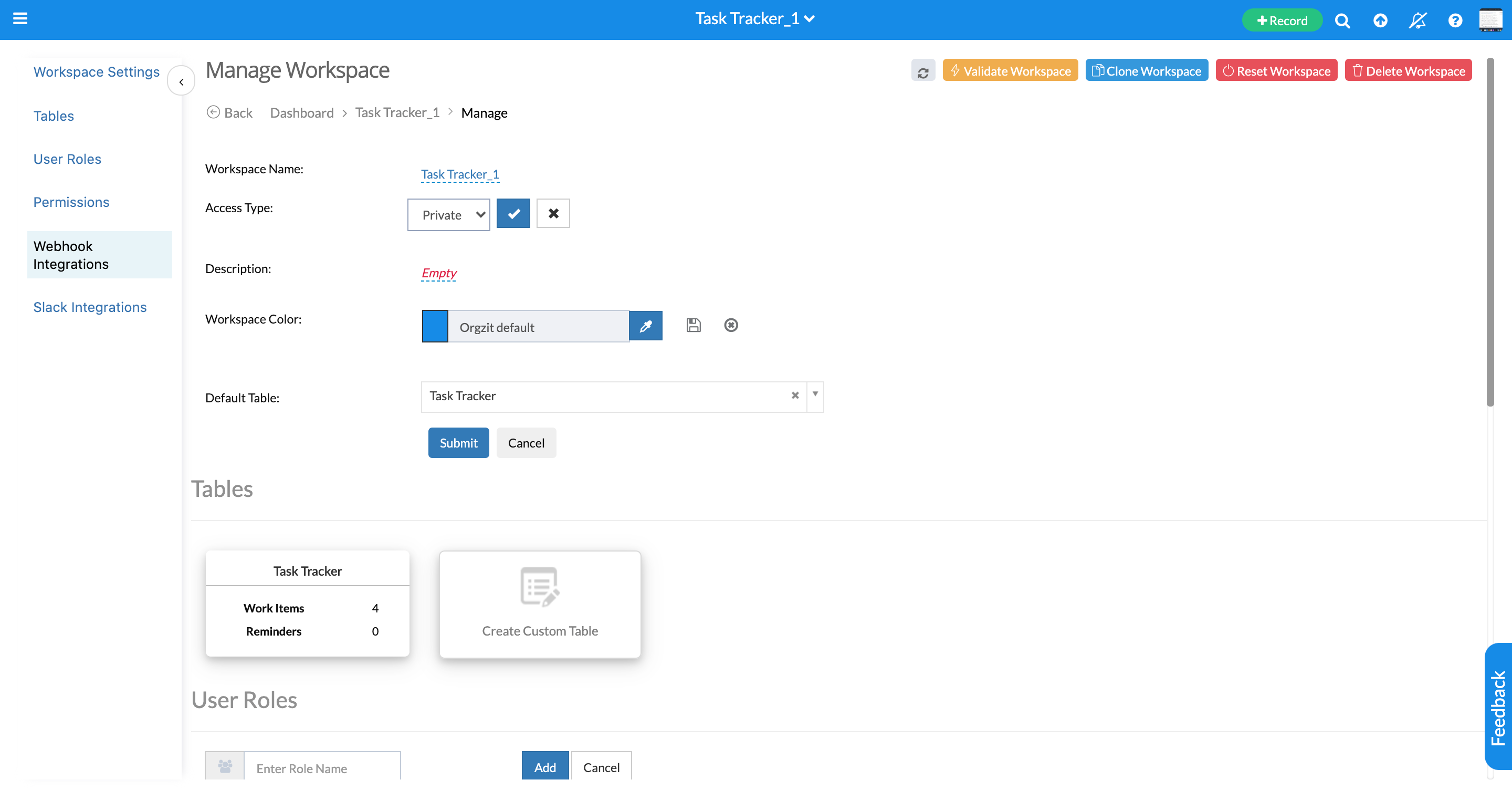This screenshot has width=1512, height=811.
Task: Open the Access Type Private dropdown
Action: (x=448, y=214)
